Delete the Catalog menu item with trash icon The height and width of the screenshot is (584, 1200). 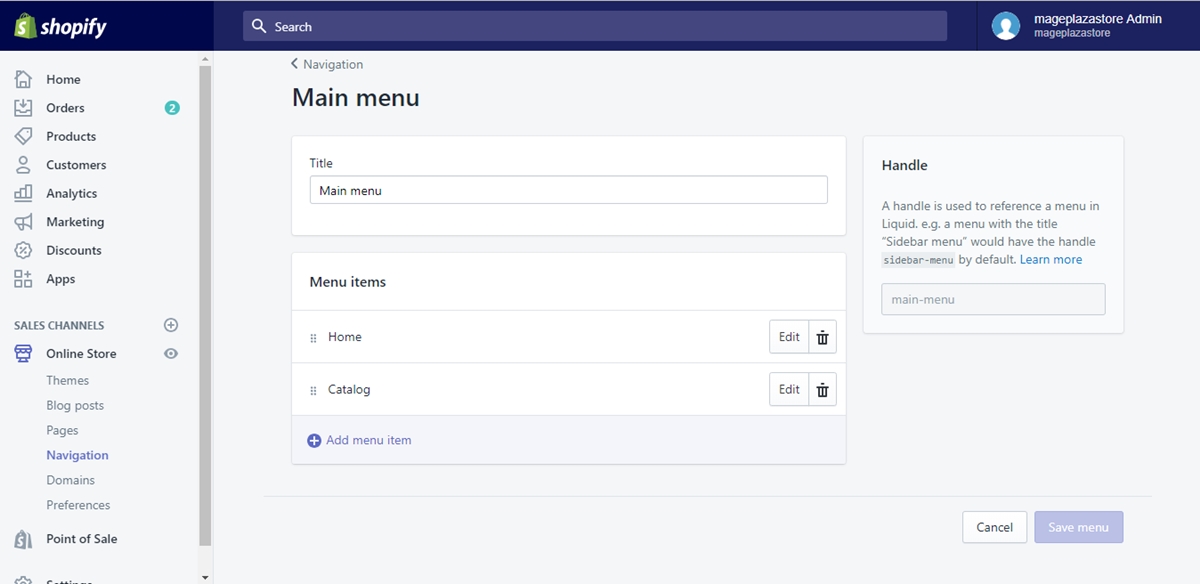click(x=822, y=390)
